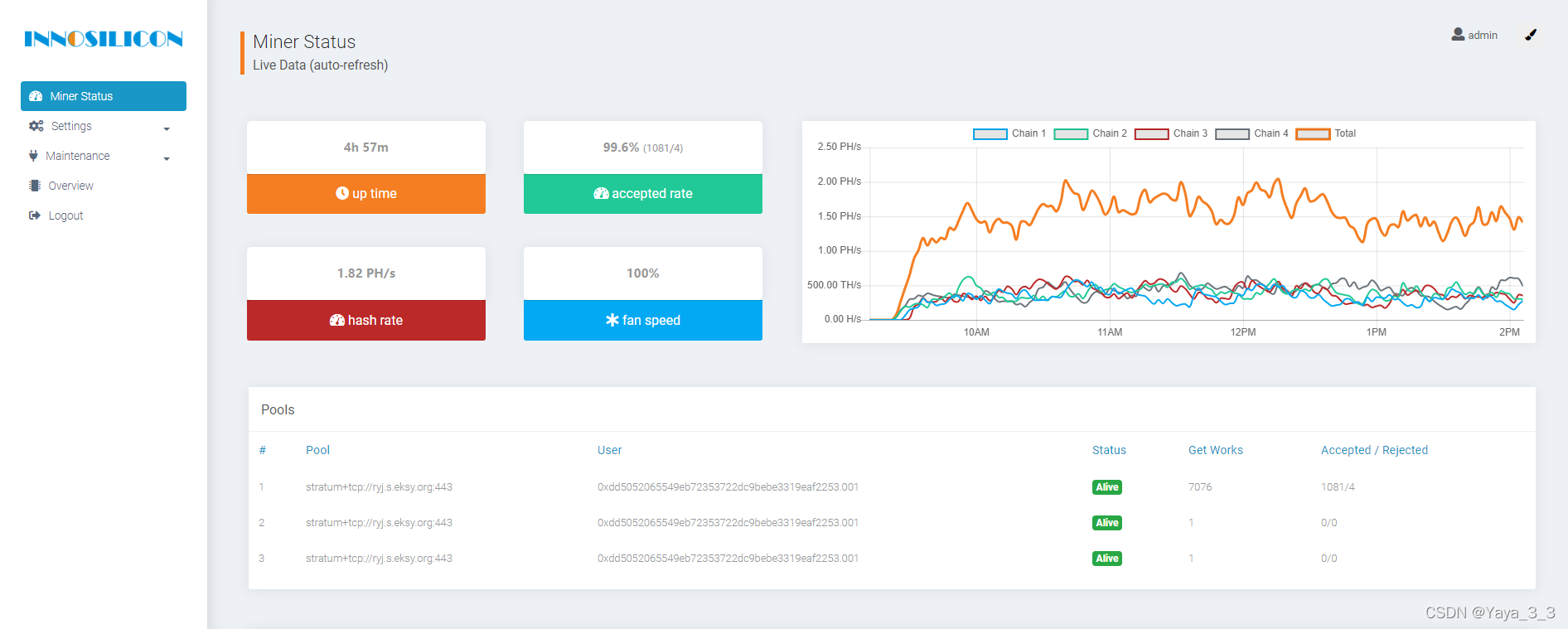
Task: Click the Settings gears icon
Action: coord(36,126)
